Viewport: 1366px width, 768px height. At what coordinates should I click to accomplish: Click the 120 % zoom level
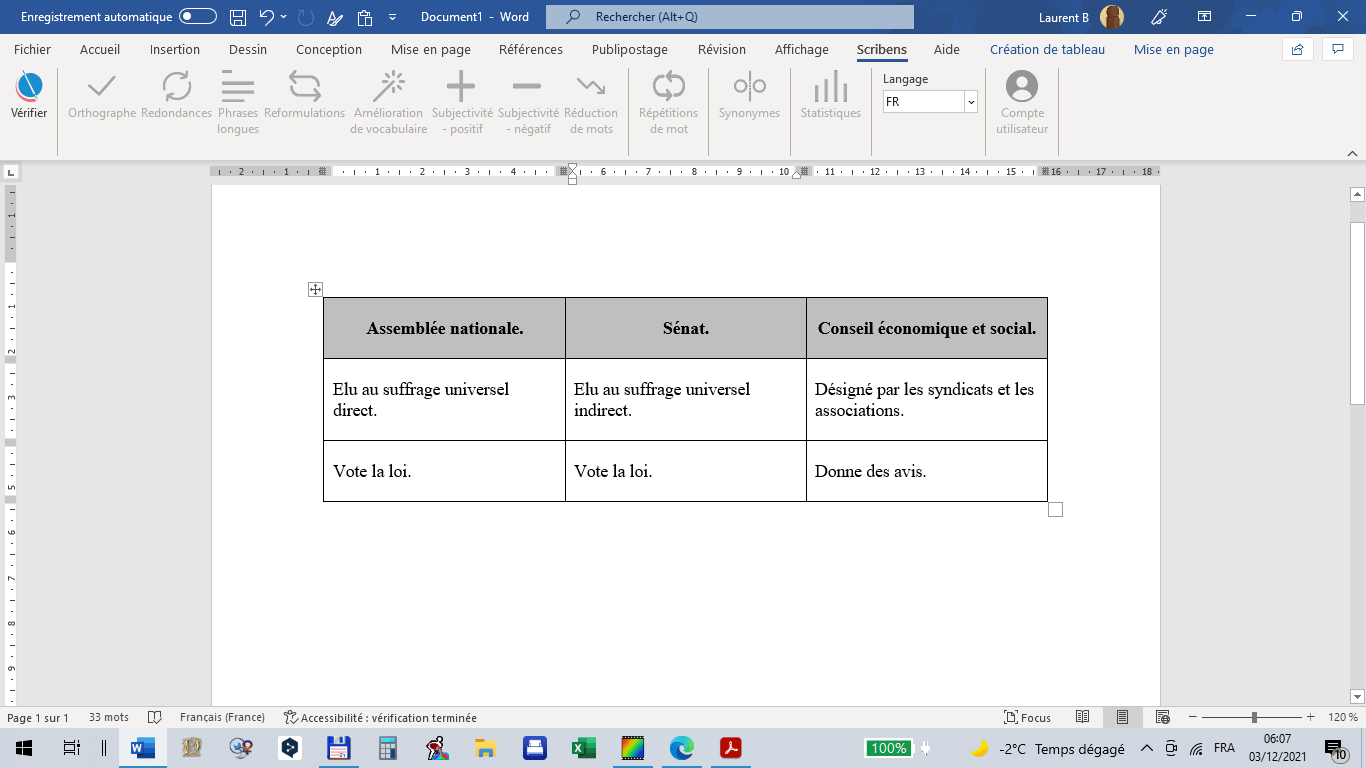coord(1343,718)
